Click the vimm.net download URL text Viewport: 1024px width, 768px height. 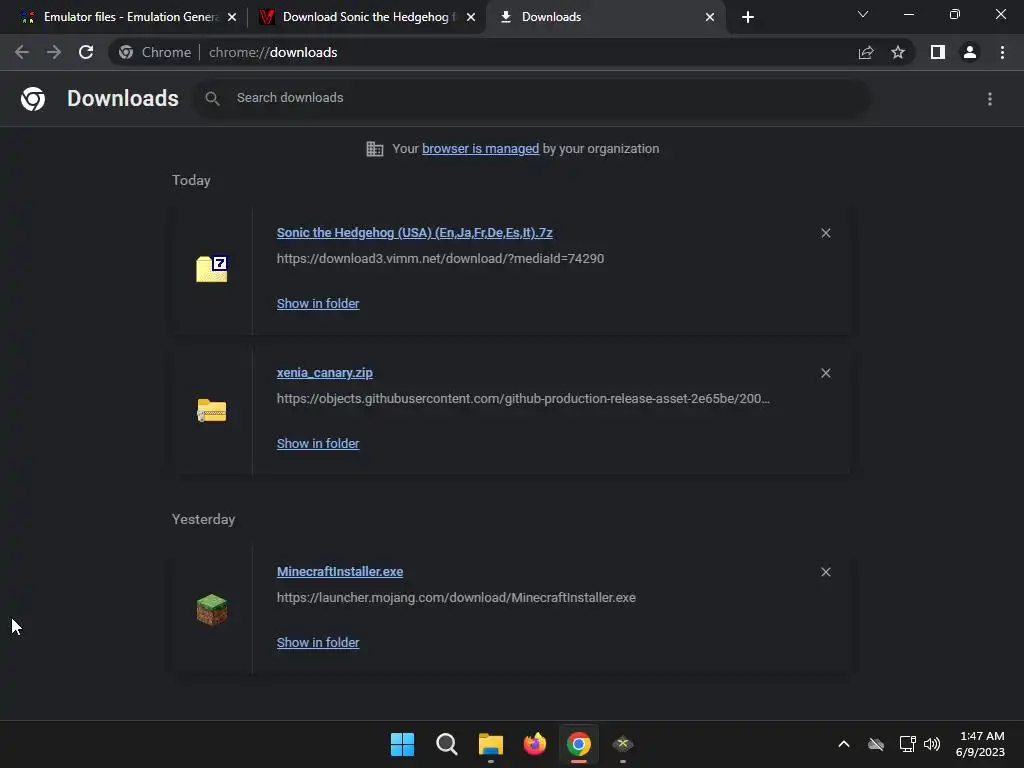pos(440,259)
